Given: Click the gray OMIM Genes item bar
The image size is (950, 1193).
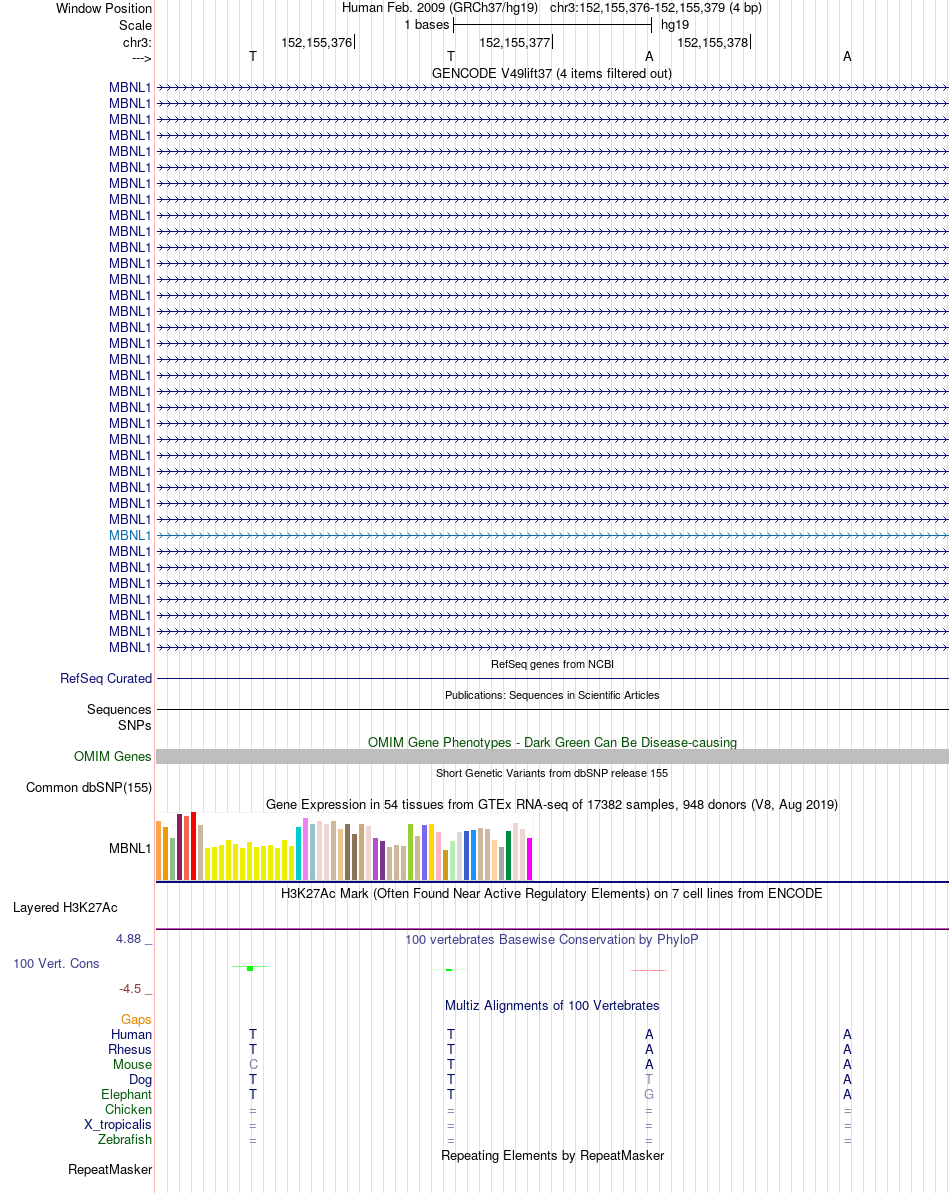Looking at the screenshot, I should pos(552,756).
